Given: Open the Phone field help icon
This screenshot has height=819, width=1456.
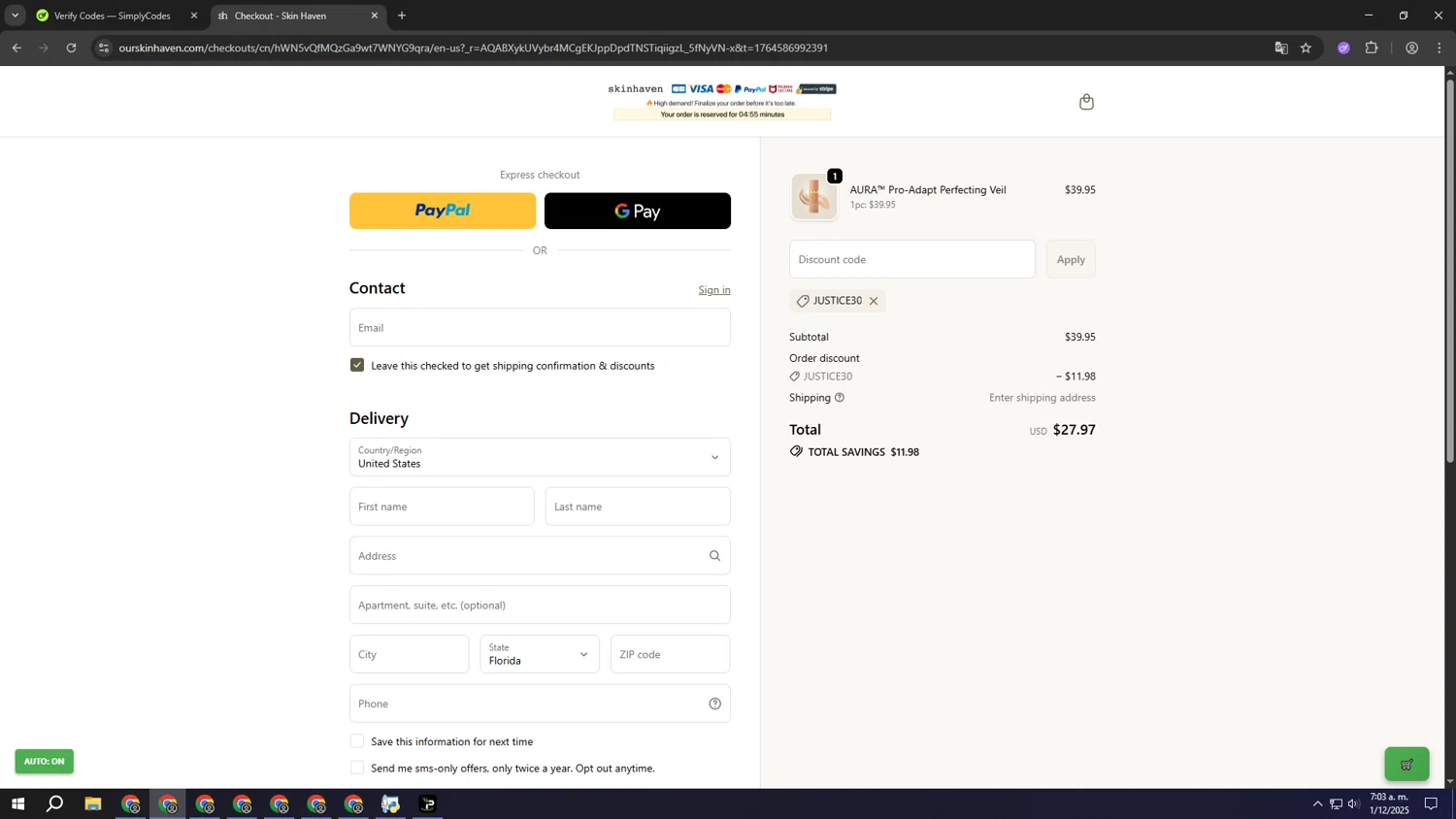Looking at the screenshot, I should (714, 704).
